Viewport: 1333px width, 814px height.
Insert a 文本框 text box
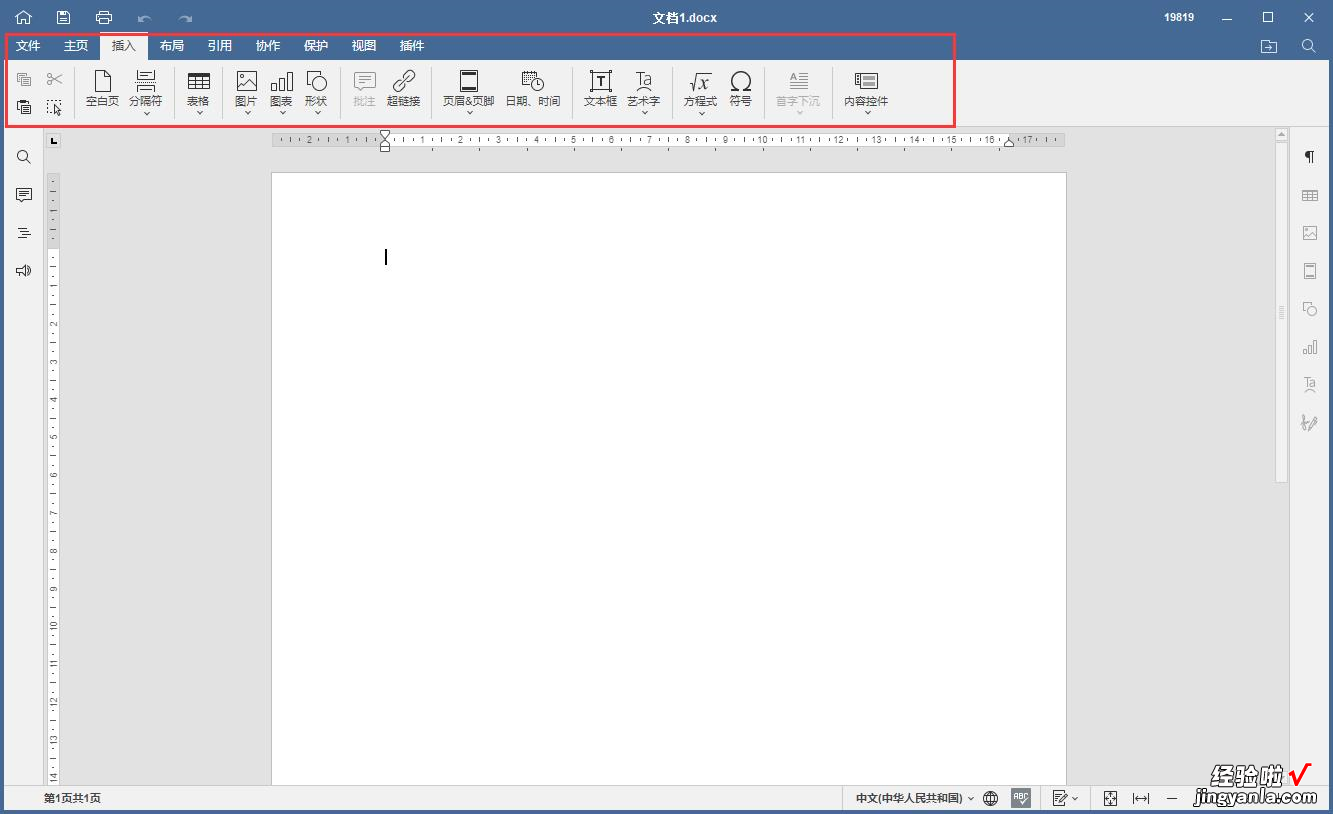(601, 90)
